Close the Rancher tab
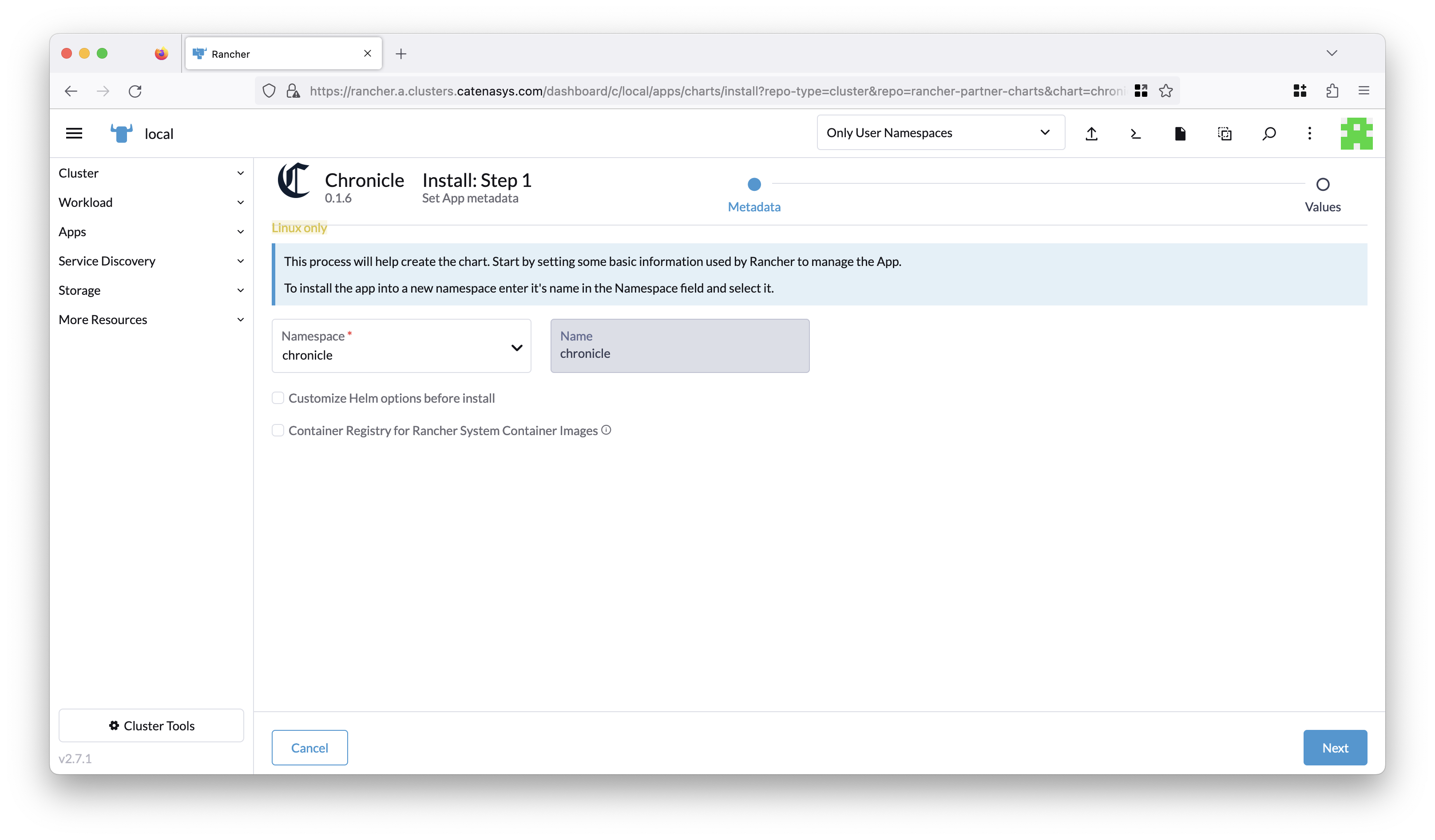This screenshot has height=840, width=1435. click(x=367, y=53)
